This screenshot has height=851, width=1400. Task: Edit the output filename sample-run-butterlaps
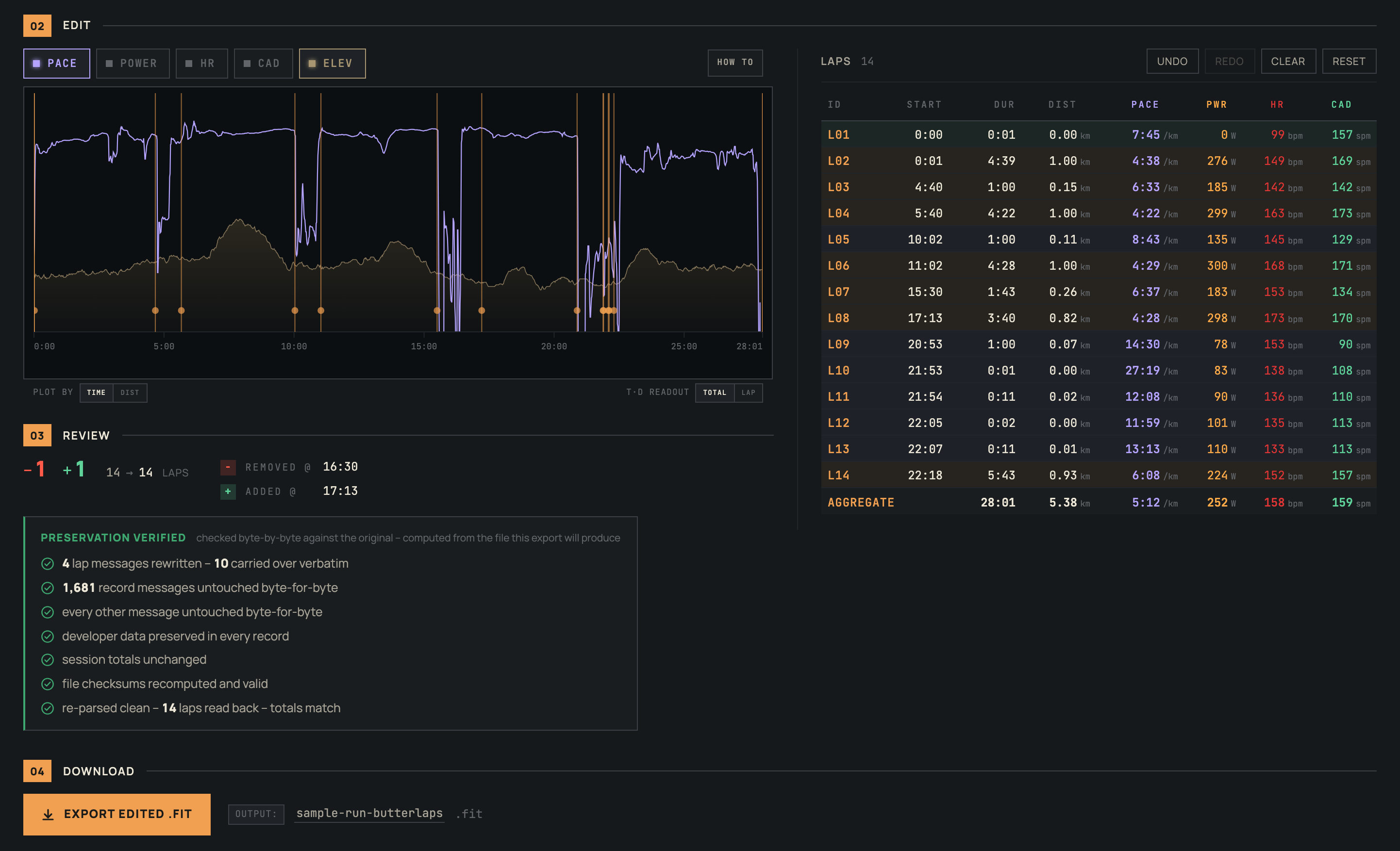point(369,813)
